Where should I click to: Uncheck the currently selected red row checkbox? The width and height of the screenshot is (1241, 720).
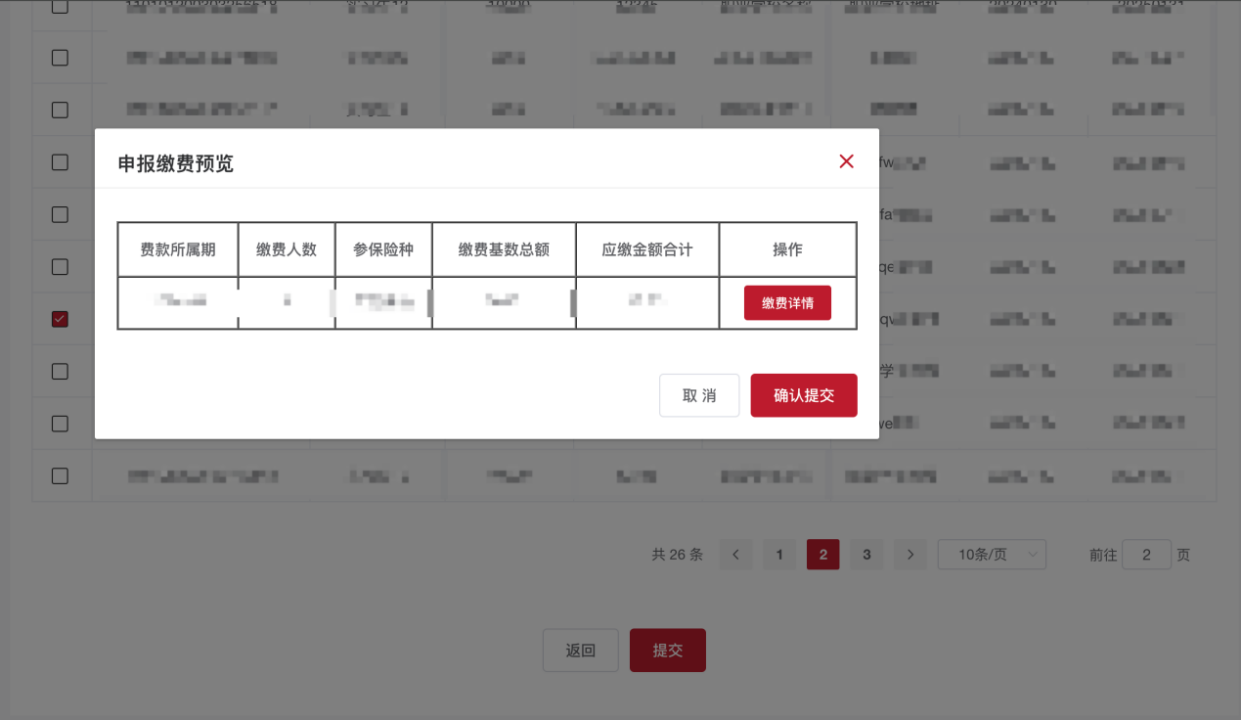point(59,318)
